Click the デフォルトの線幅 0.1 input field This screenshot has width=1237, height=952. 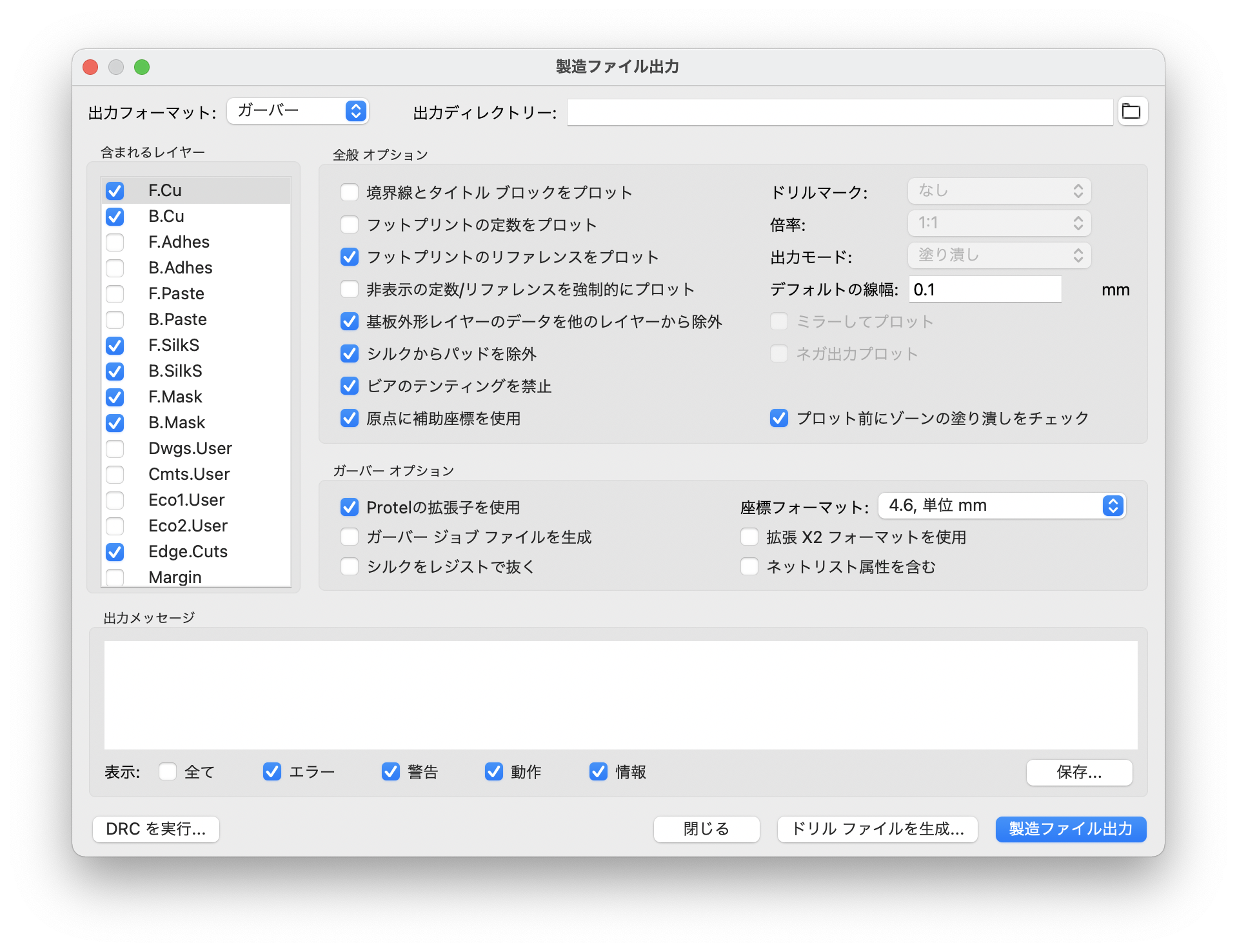[985, 290]
